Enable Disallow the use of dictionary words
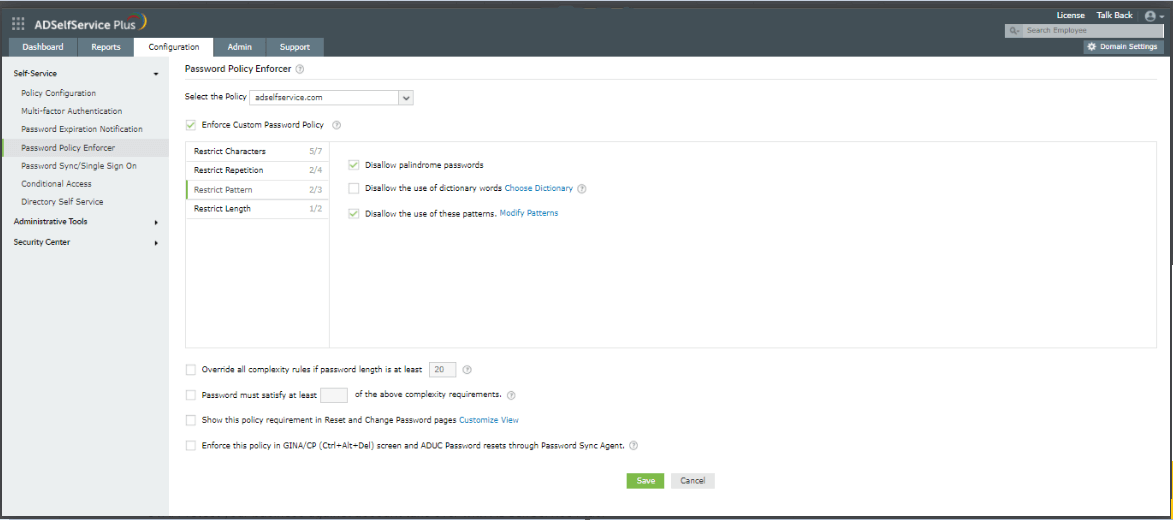Image resolution: width=1173 pixels, height=520 pixels. [354, 189]
